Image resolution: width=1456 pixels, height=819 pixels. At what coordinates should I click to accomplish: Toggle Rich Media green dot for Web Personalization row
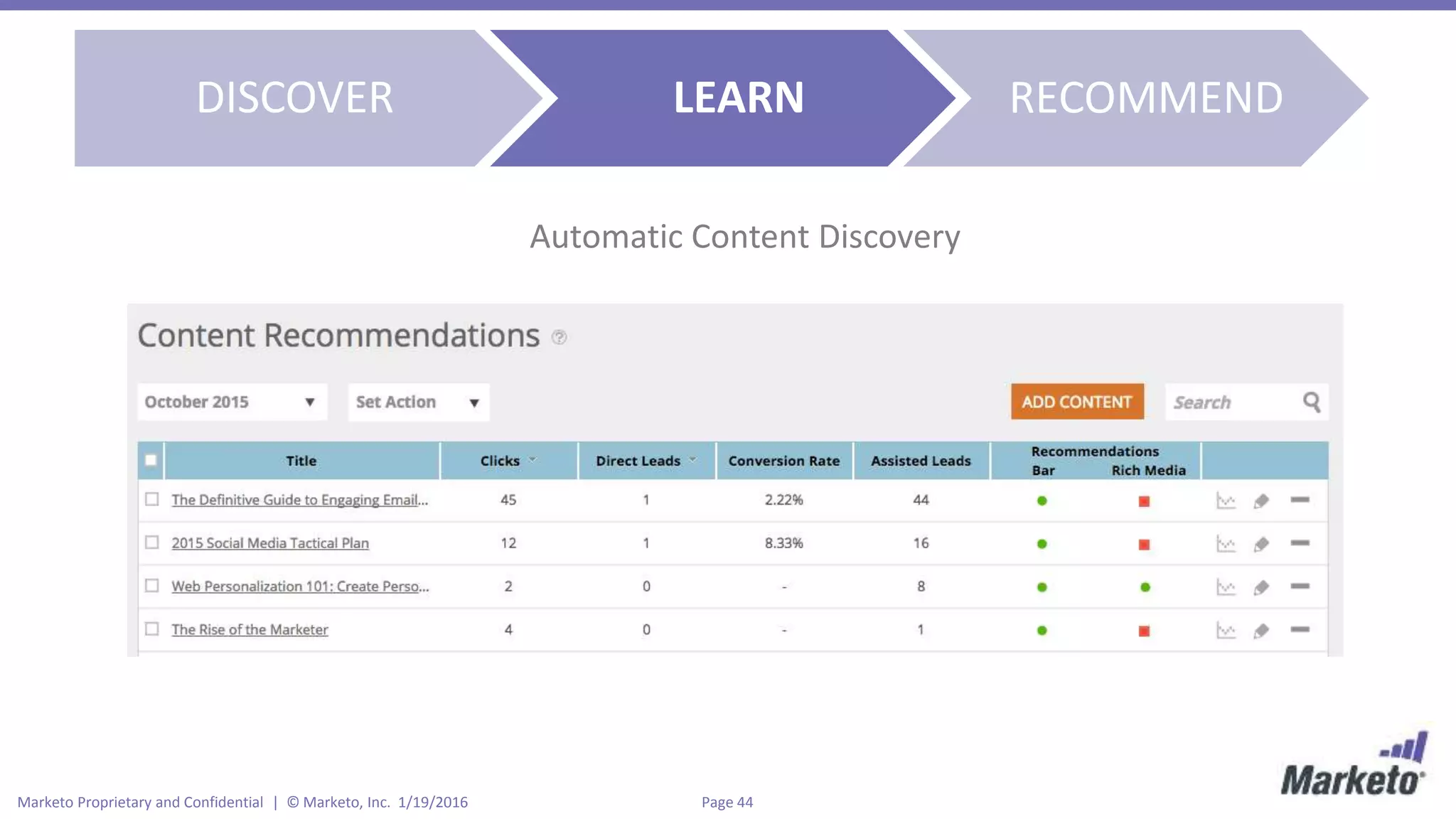point(1145,587)
